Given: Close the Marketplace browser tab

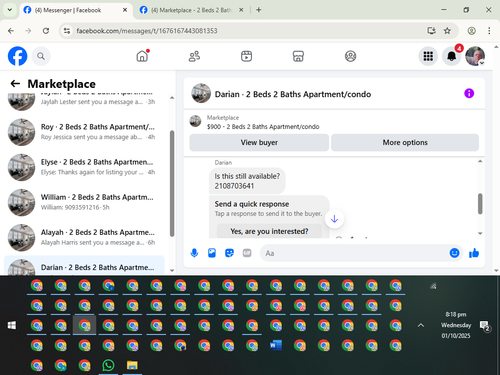Looking at the screenshot, I should tap(241, 10).
